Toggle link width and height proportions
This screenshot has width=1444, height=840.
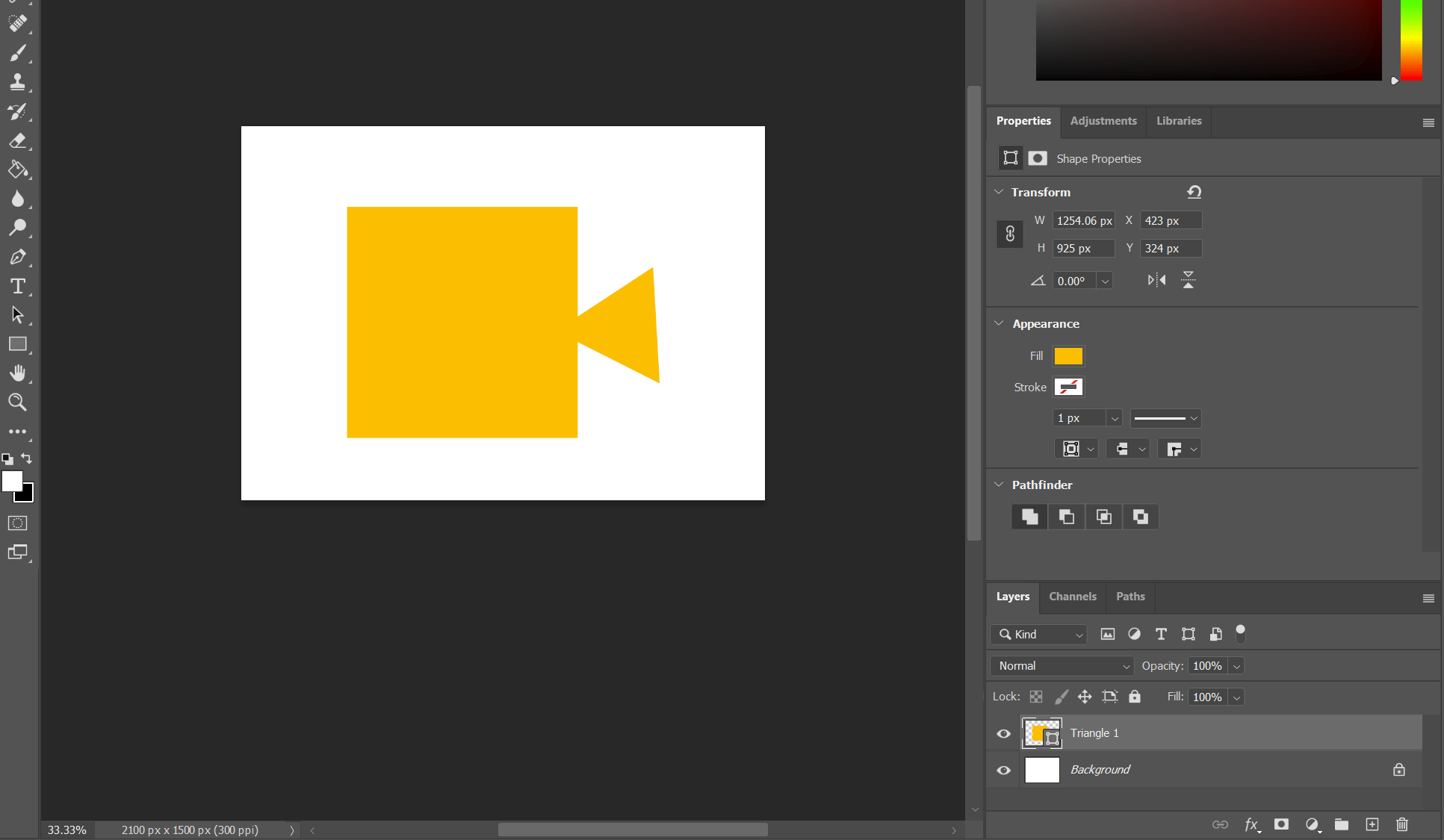point(1010,234)
